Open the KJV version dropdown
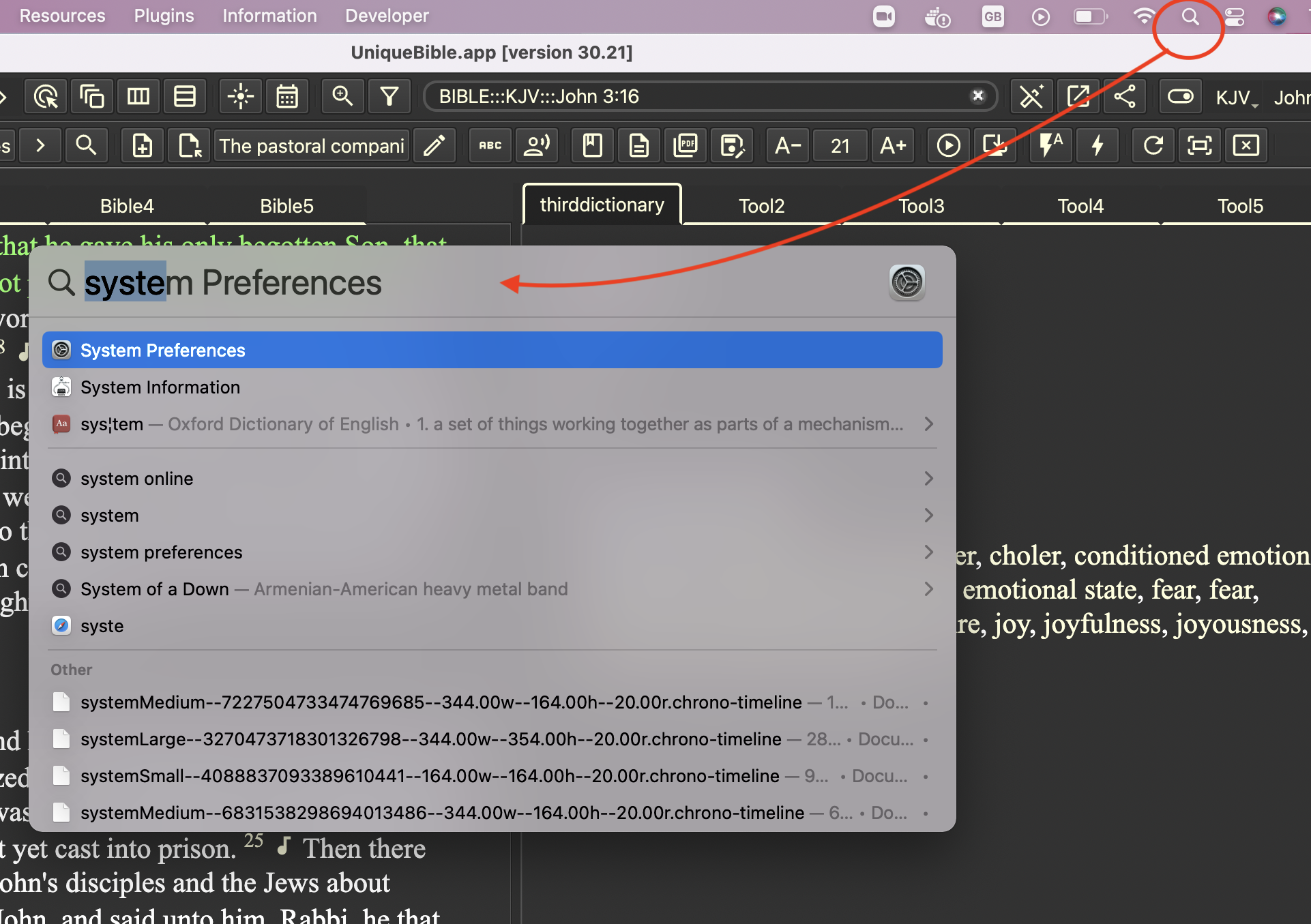1311x924 pixels. coord(1236,98)
